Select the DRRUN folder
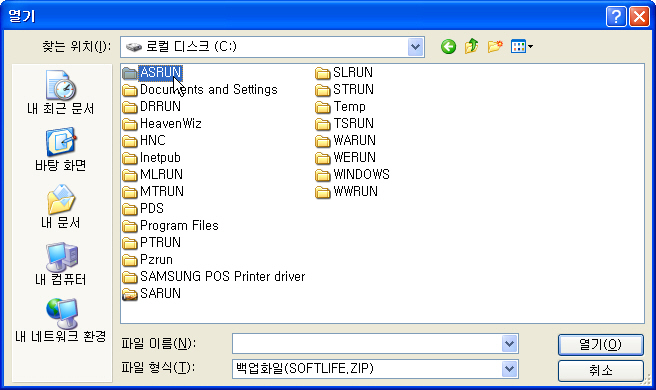The height and width of the screenshot is (390, 656). (x=152, y=107)
